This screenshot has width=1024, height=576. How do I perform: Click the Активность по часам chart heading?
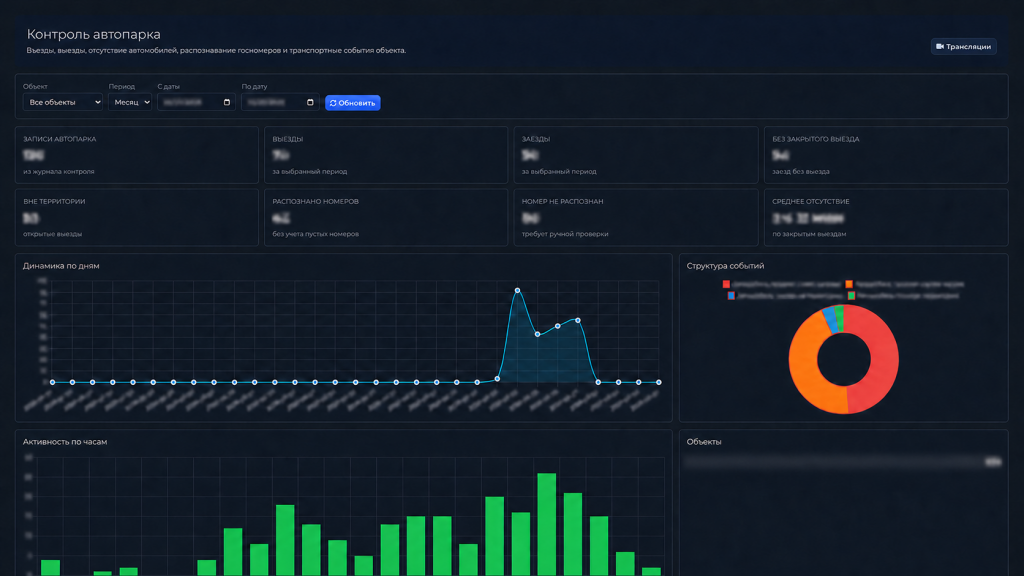pyautogui.click(x=65, y=441)
